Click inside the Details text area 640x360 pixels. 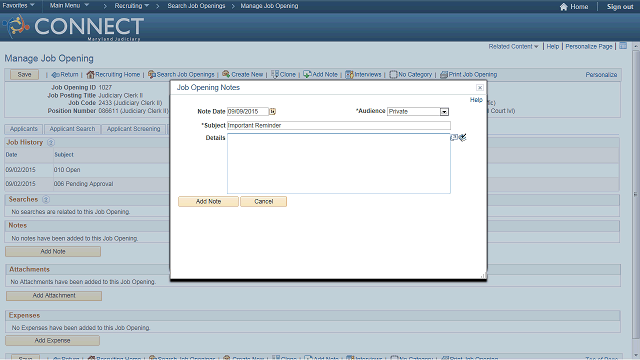point(339,163)
